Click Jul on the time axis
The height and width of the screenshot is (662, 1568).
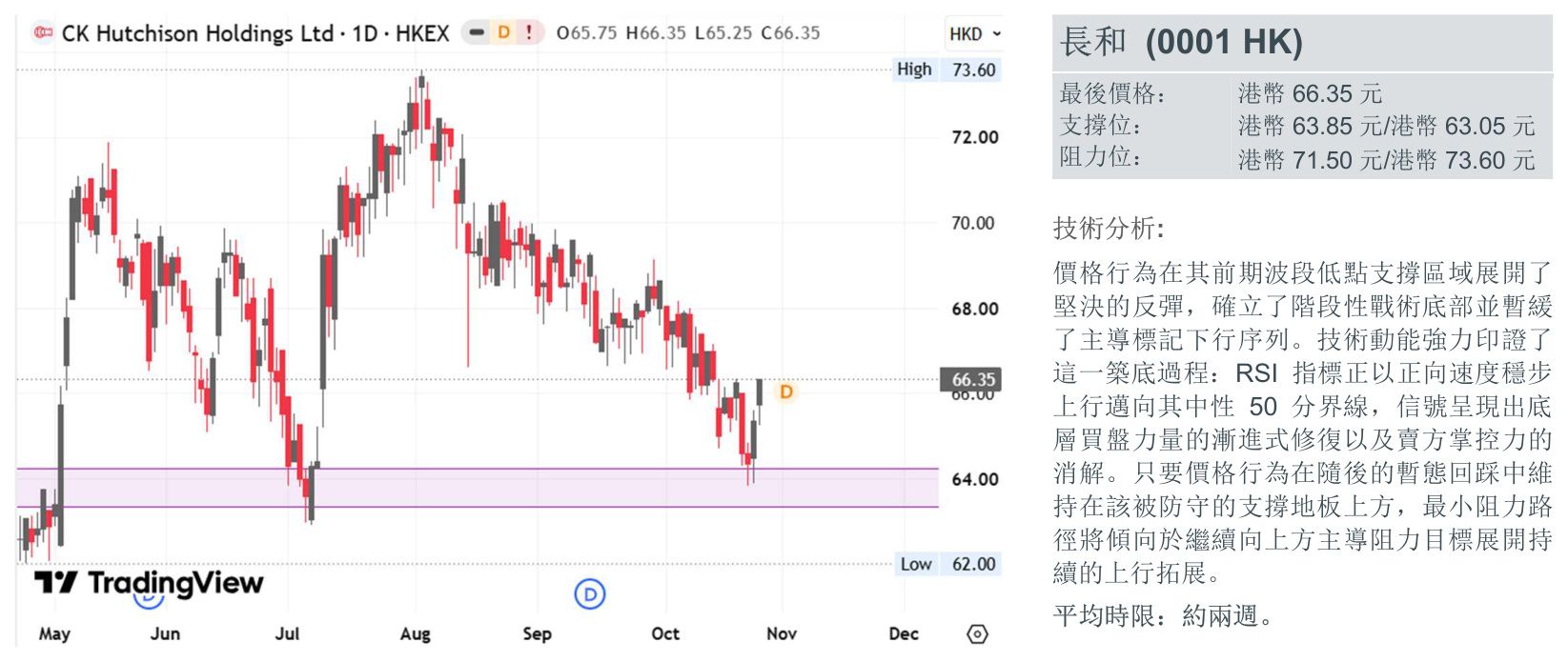(287, 633)
